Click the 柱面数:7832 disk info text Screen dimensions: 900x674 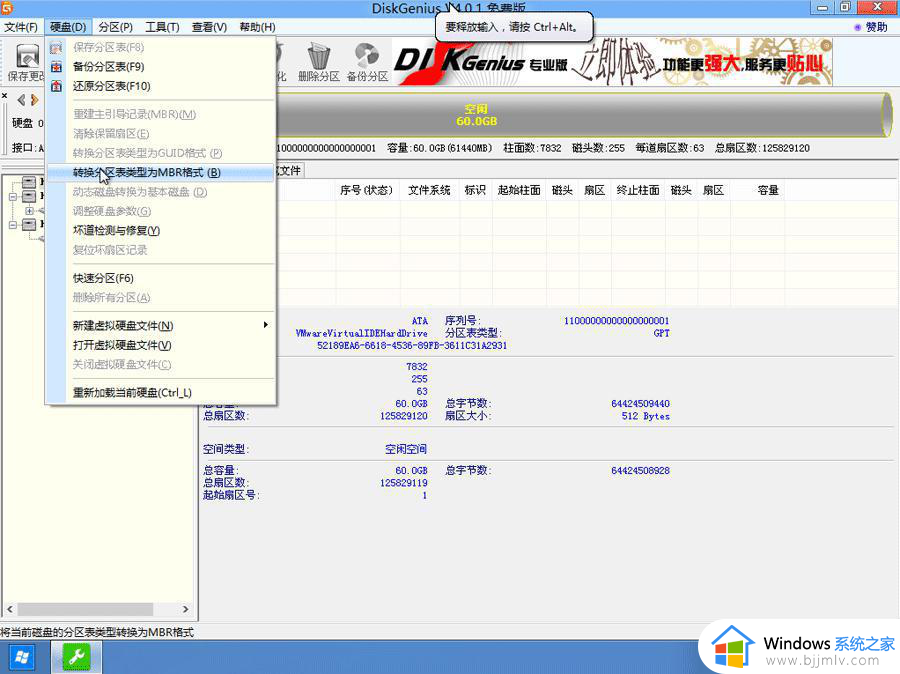[532, 148]
